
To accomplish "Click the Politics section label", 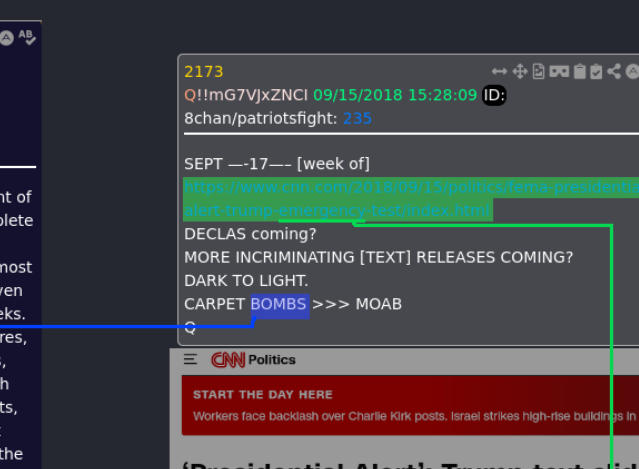I will coord(272,360).
